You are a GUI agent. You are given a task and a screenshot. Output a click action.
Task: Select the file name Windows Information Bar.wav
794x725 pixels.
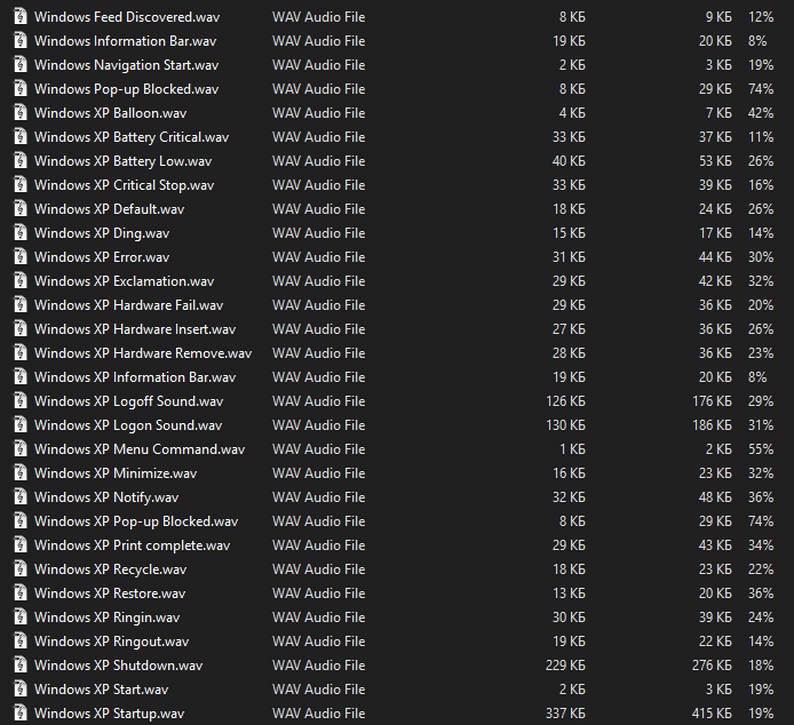click(125, 41)
